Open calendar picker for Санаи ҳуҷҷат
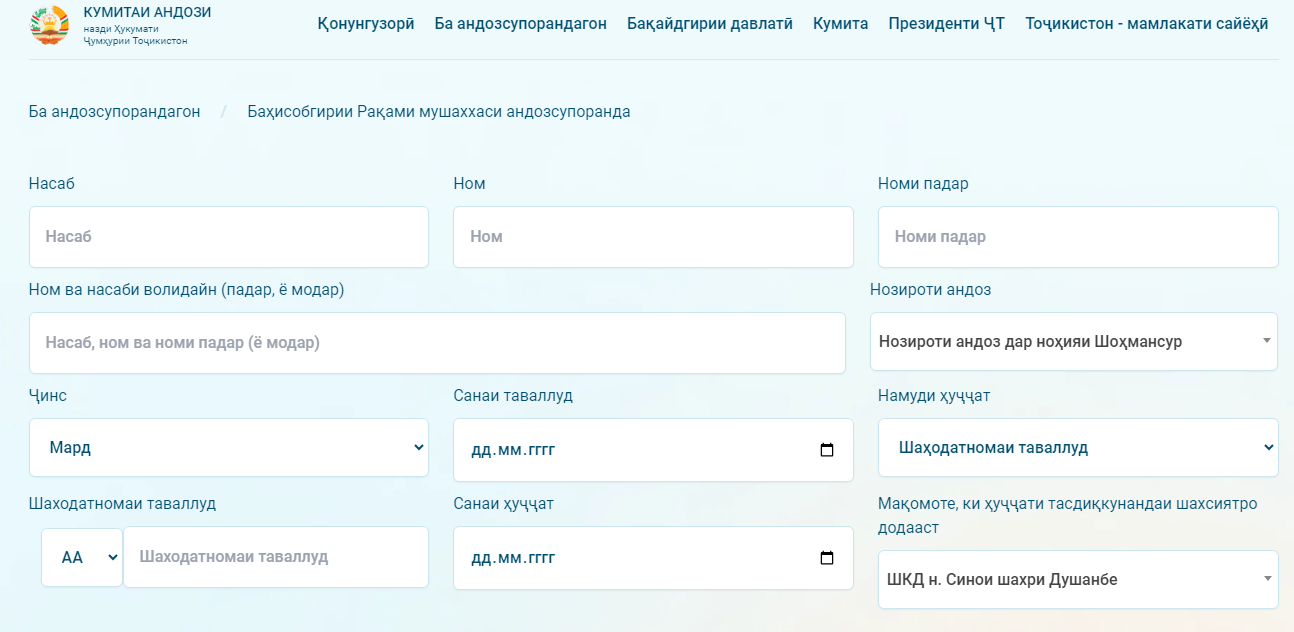Viewport: 1294px width, 632px height. coord(826,558)
